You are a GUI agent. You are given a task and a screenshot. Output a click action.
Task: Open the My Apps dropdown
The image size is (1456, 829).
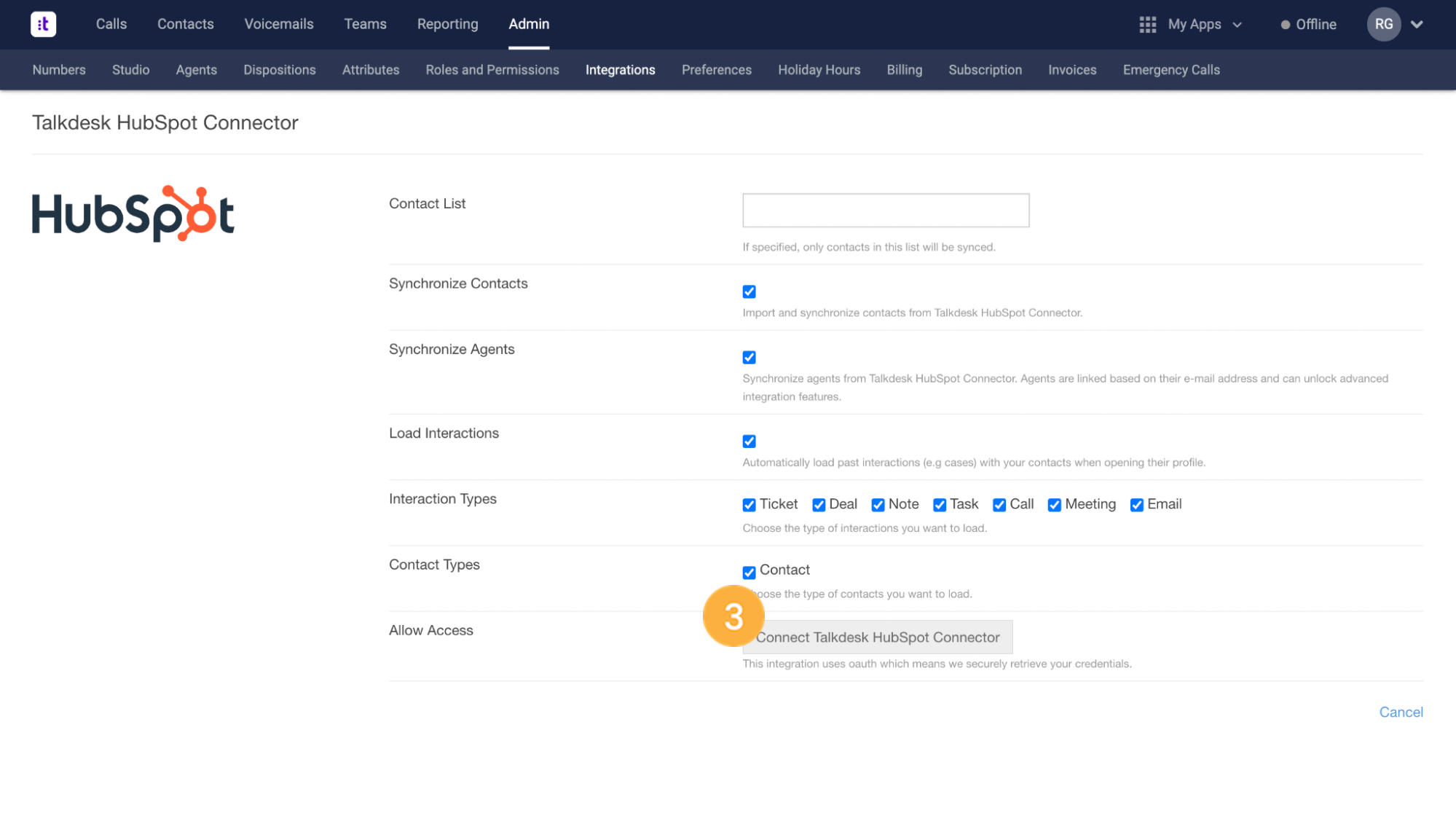point(1205,24)
